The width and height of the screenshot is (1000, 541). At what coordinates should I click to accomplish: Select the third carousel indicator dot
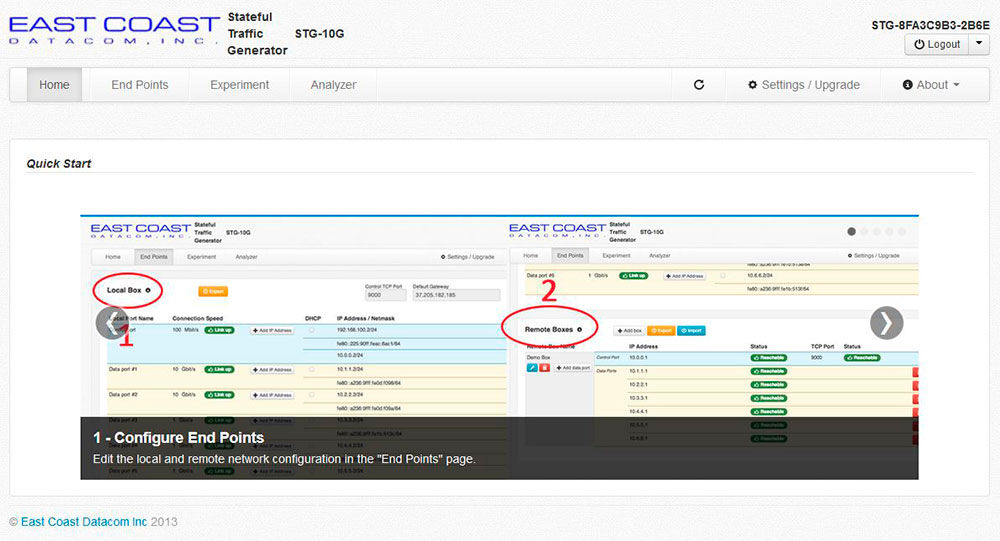point(877,232)
